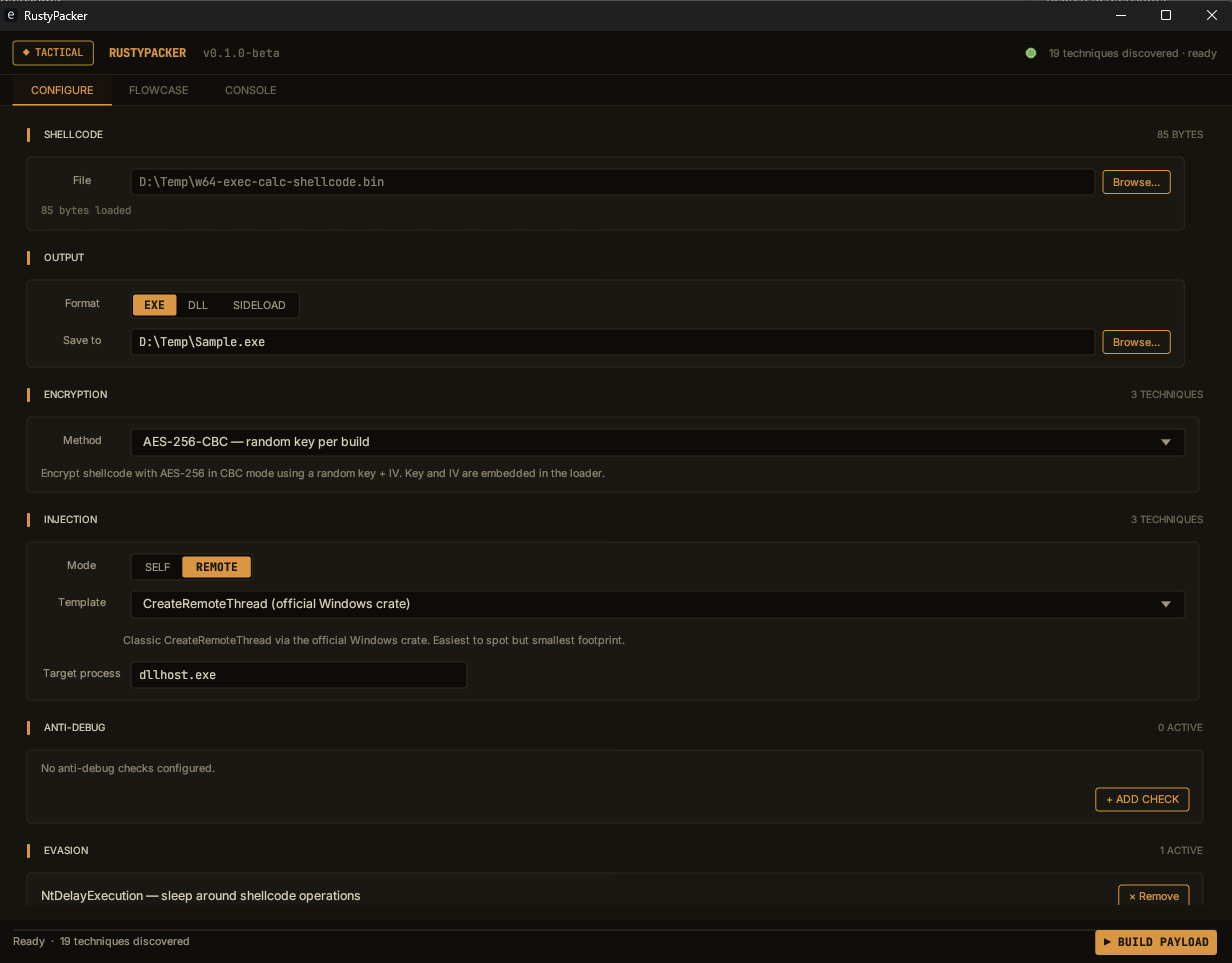
Task: Click the Template dropdown arrow
Action: click(x=1165, y=604)
